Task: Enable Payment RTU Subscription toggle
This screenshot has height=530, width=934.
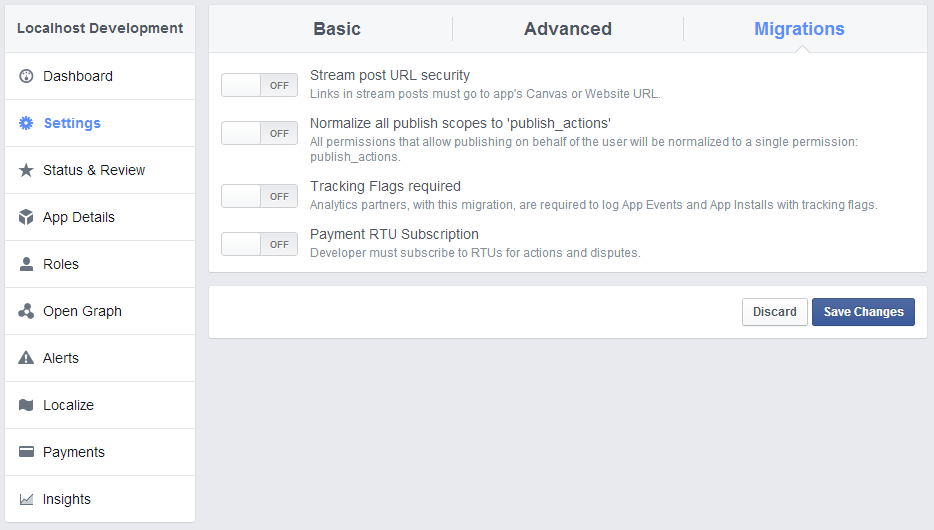Action: (259, 244)
